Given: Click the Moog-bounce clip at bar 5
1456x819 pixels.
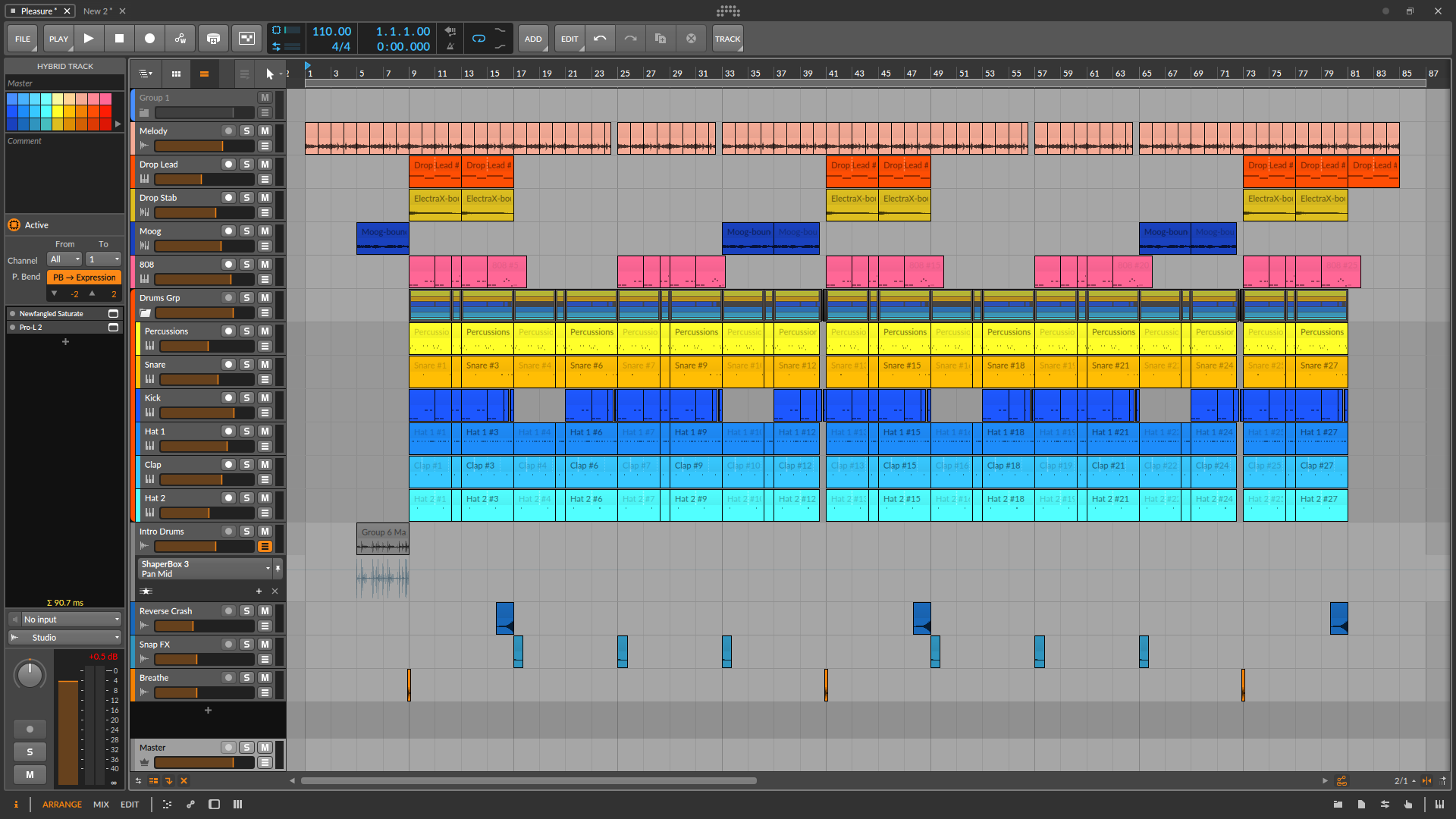Looking at the screenshot, I should point(383,238).
